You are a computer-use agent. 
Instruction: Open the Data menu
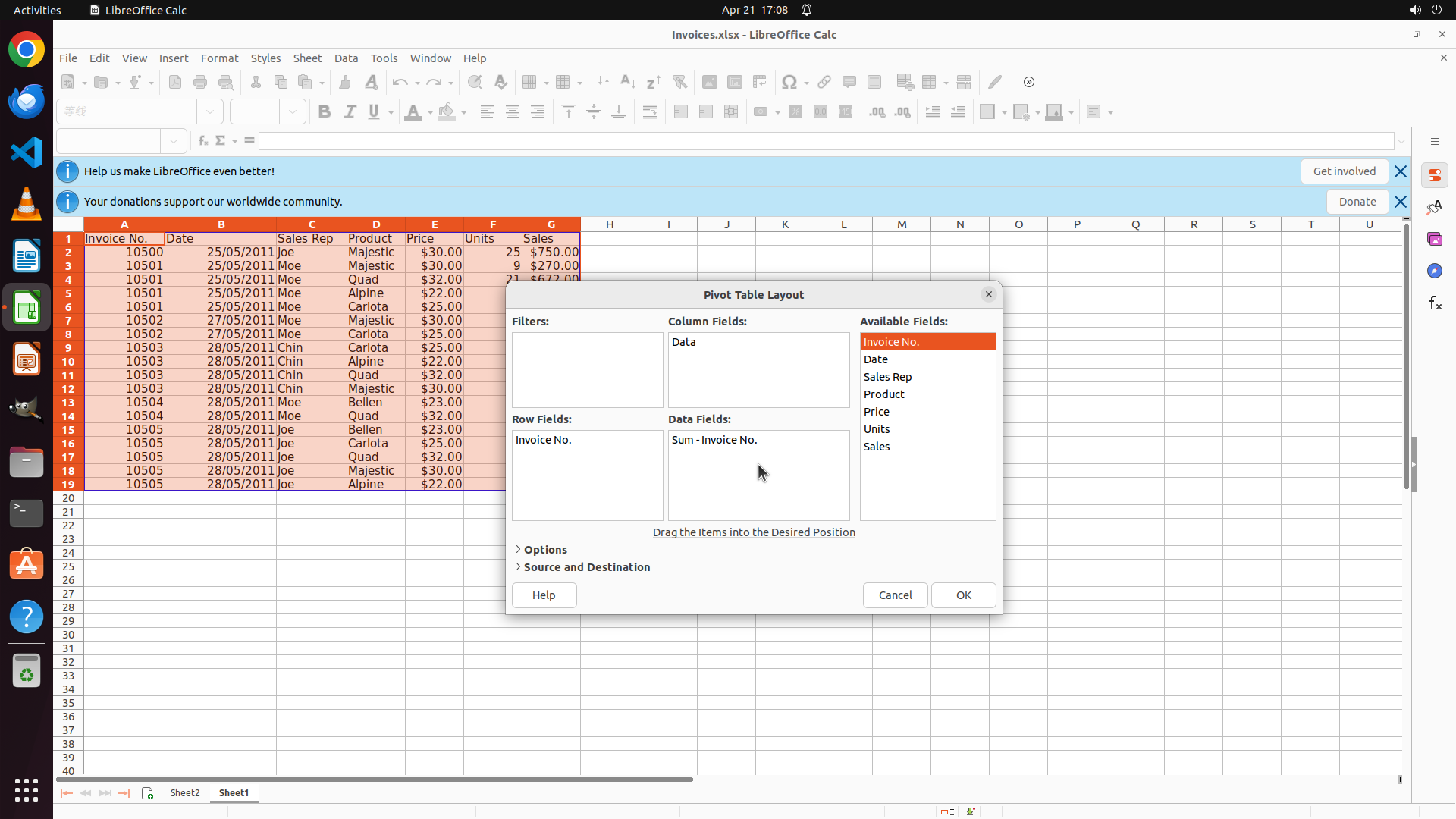point(346,58)
